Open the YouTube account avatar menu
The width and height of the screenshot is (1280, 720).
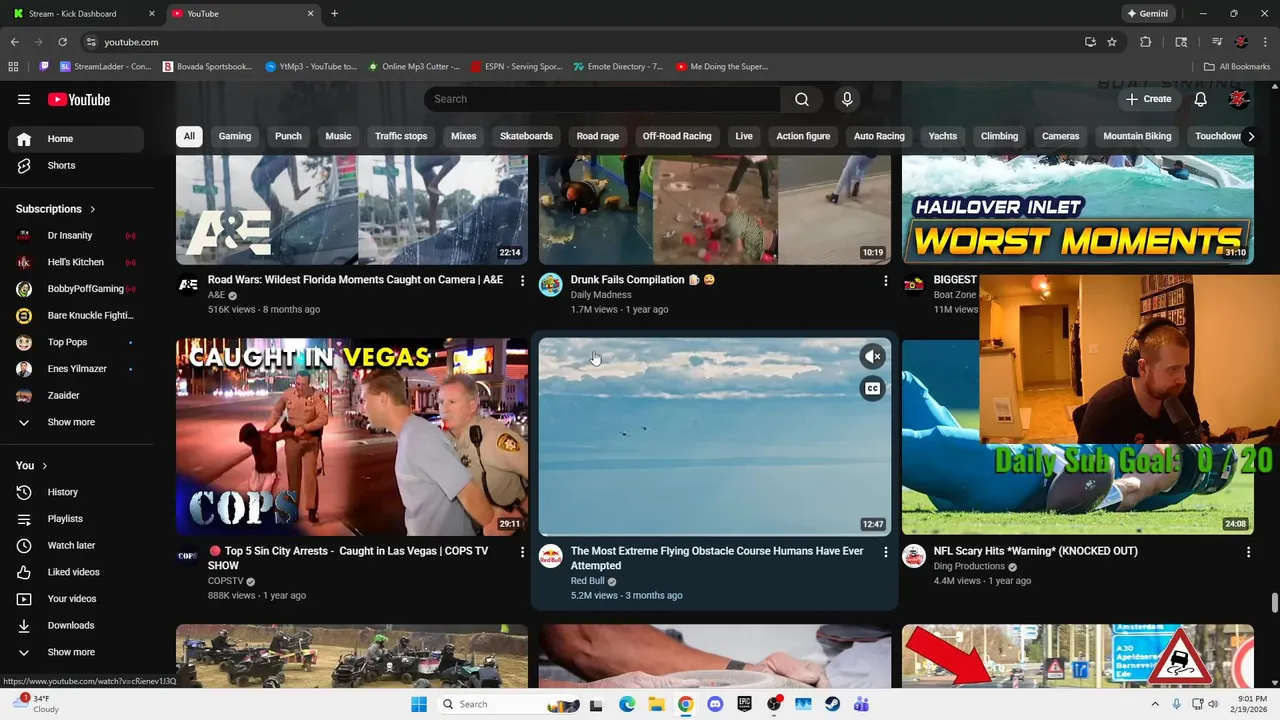click(1239, 99)
